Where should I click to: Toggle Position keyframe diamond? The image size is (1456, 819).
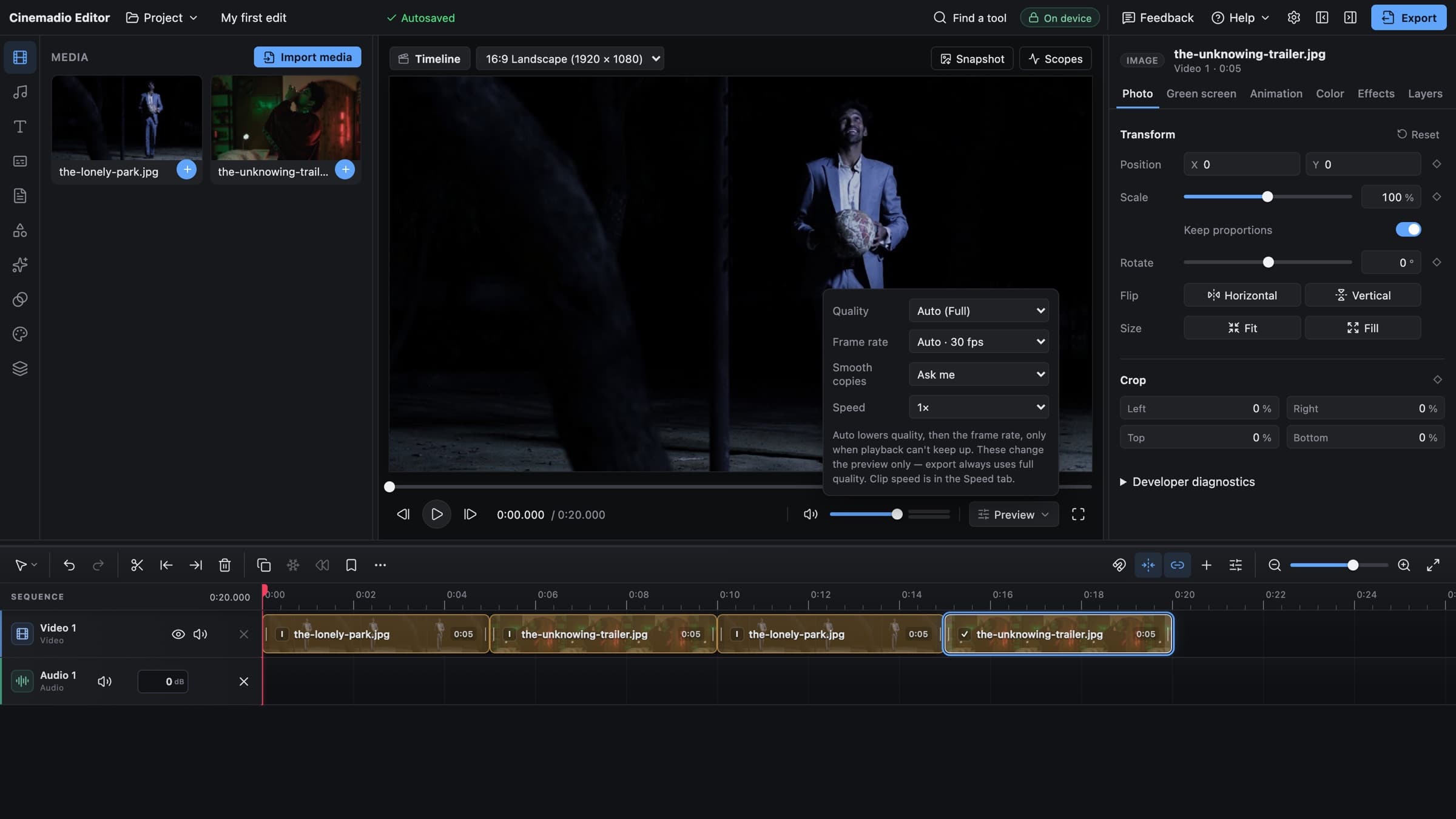(1437, 164)
